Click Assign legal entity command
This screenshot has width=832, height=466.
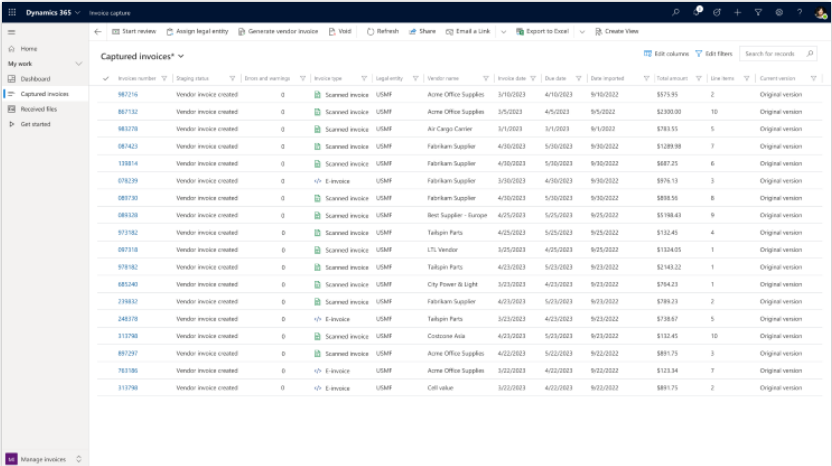197,31
